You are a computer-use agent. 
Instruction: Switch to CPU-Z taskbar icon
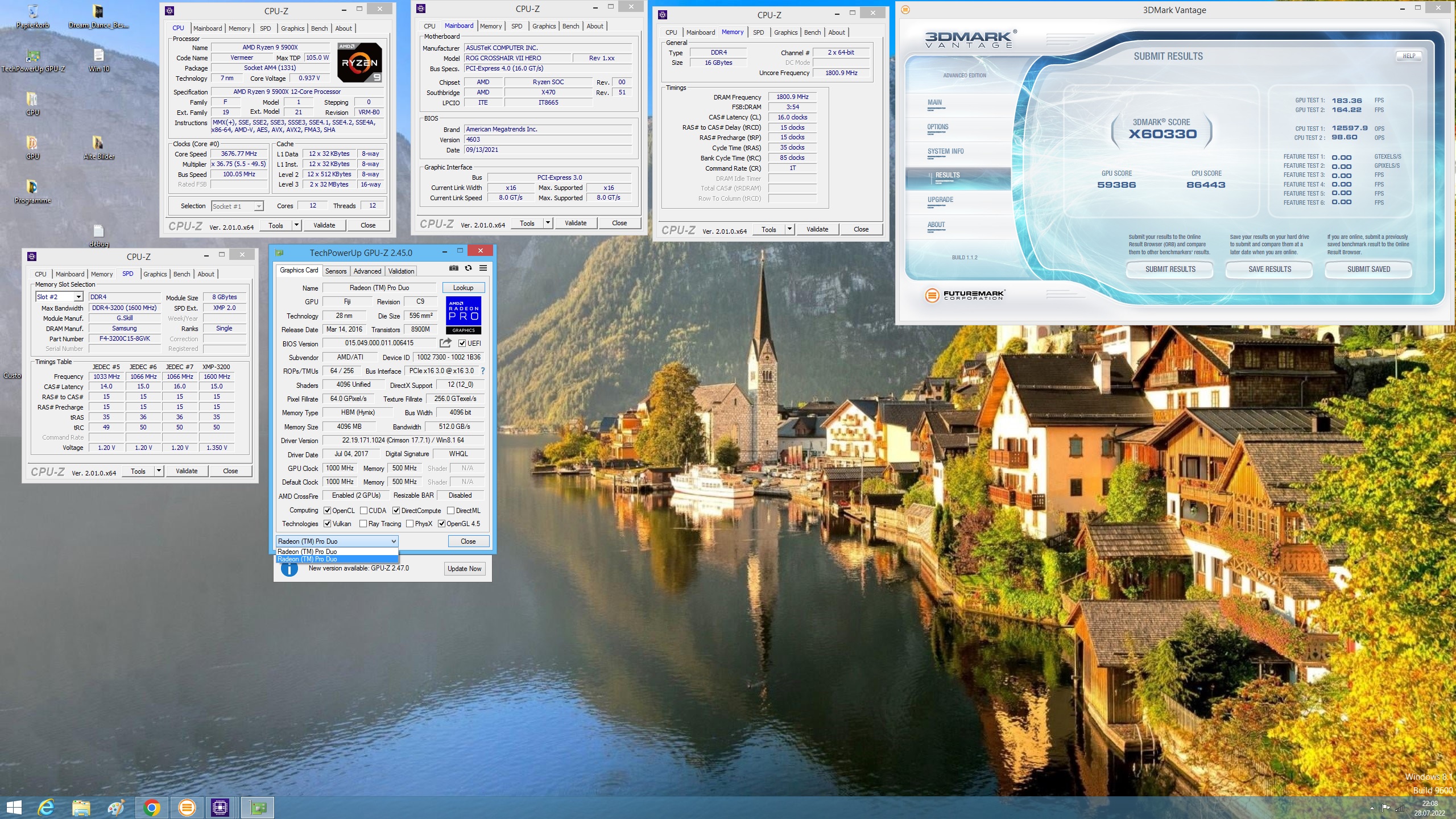click(220, 808)
